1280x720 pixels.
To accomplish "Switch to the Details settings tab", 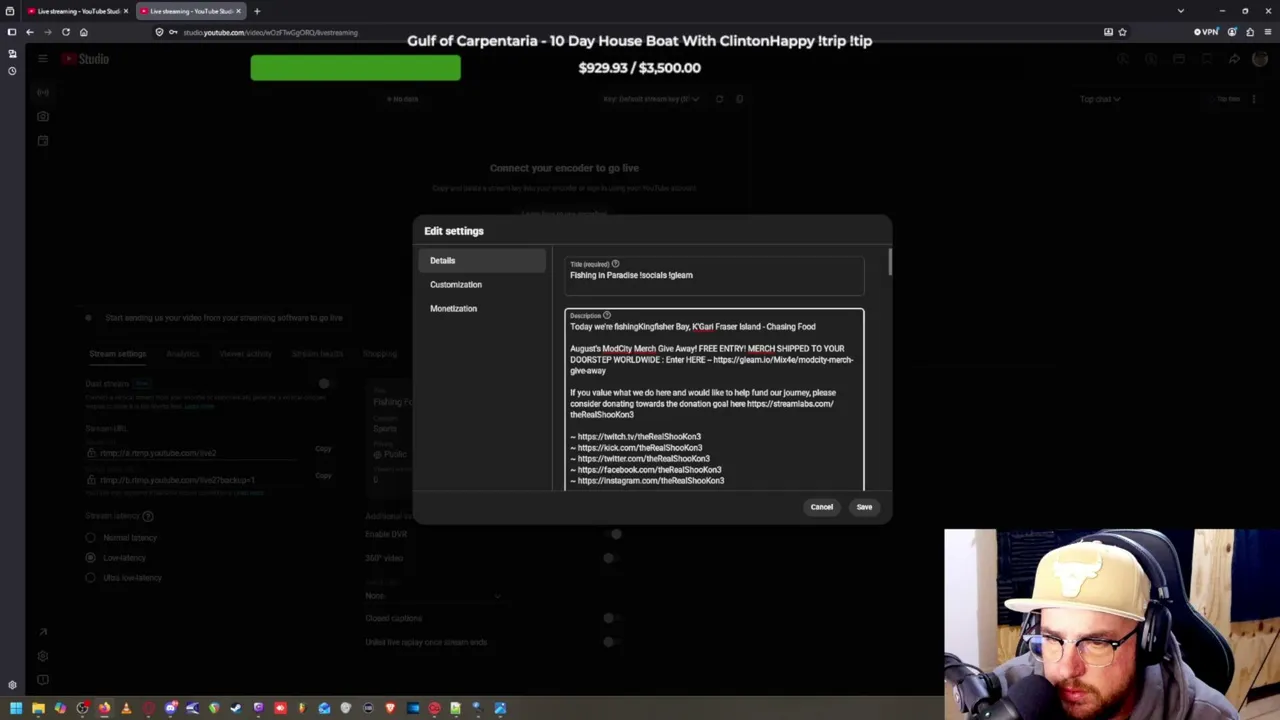I will (482, 261).
